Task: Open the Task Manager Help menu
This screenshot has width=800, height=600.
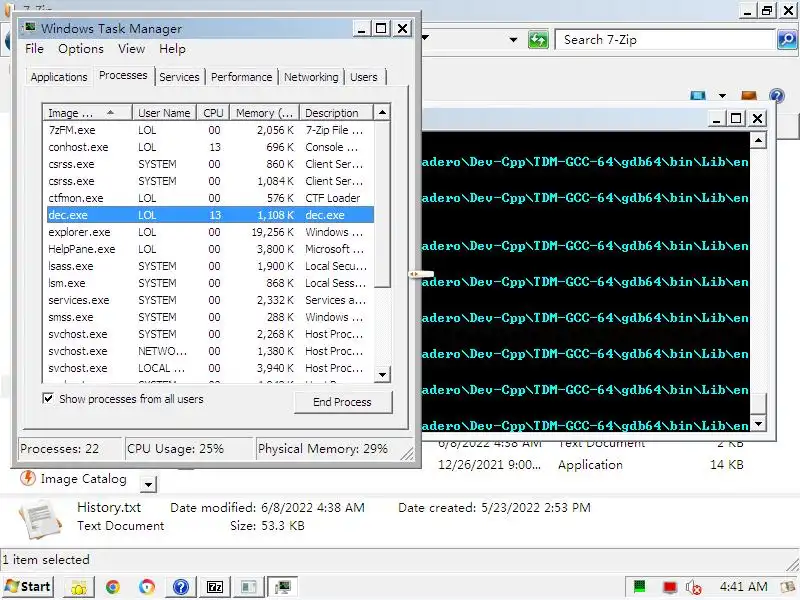Action: [172, 49]
